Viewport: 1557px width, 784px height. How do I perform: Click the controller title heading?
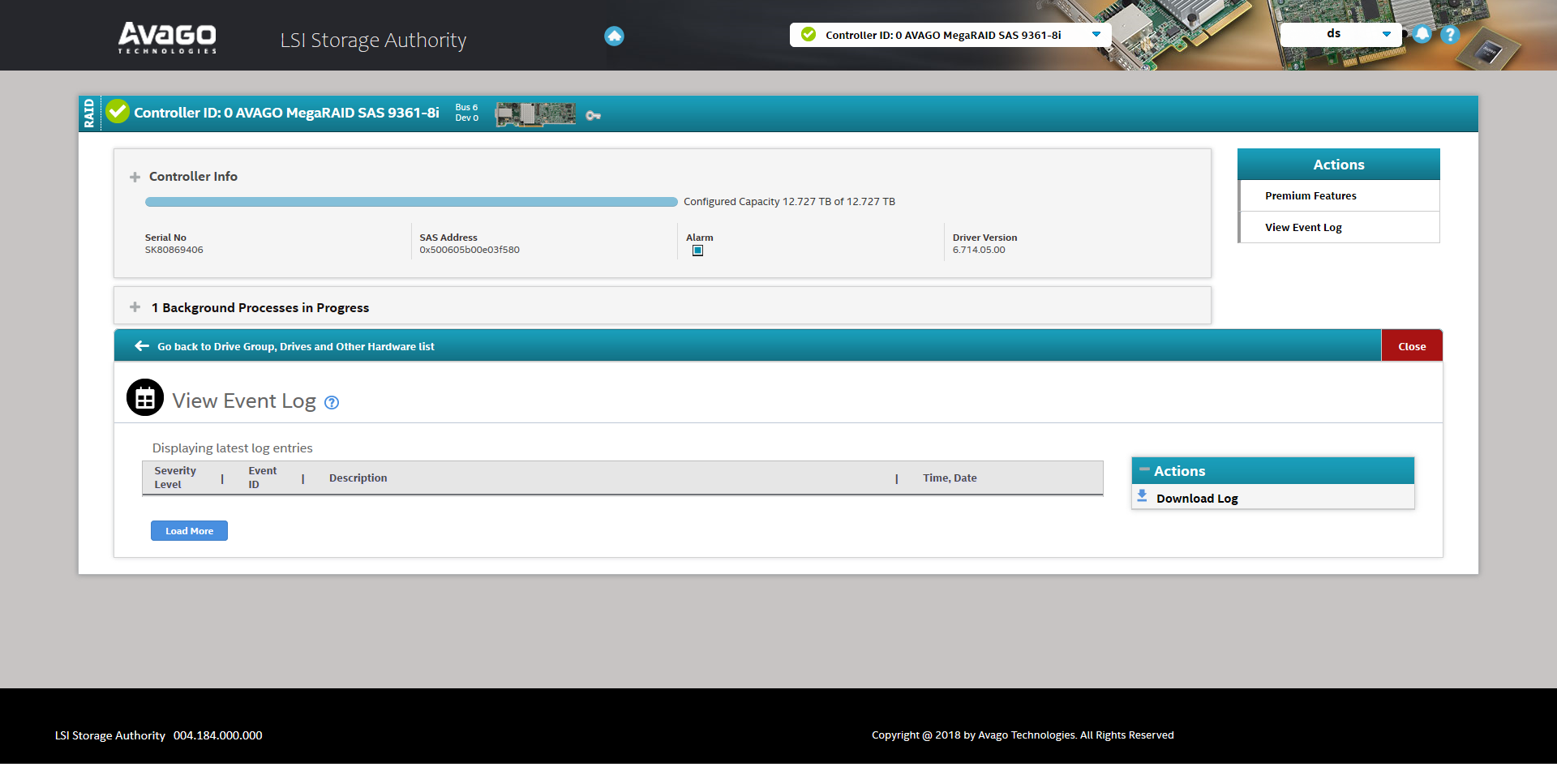(286, 113)
